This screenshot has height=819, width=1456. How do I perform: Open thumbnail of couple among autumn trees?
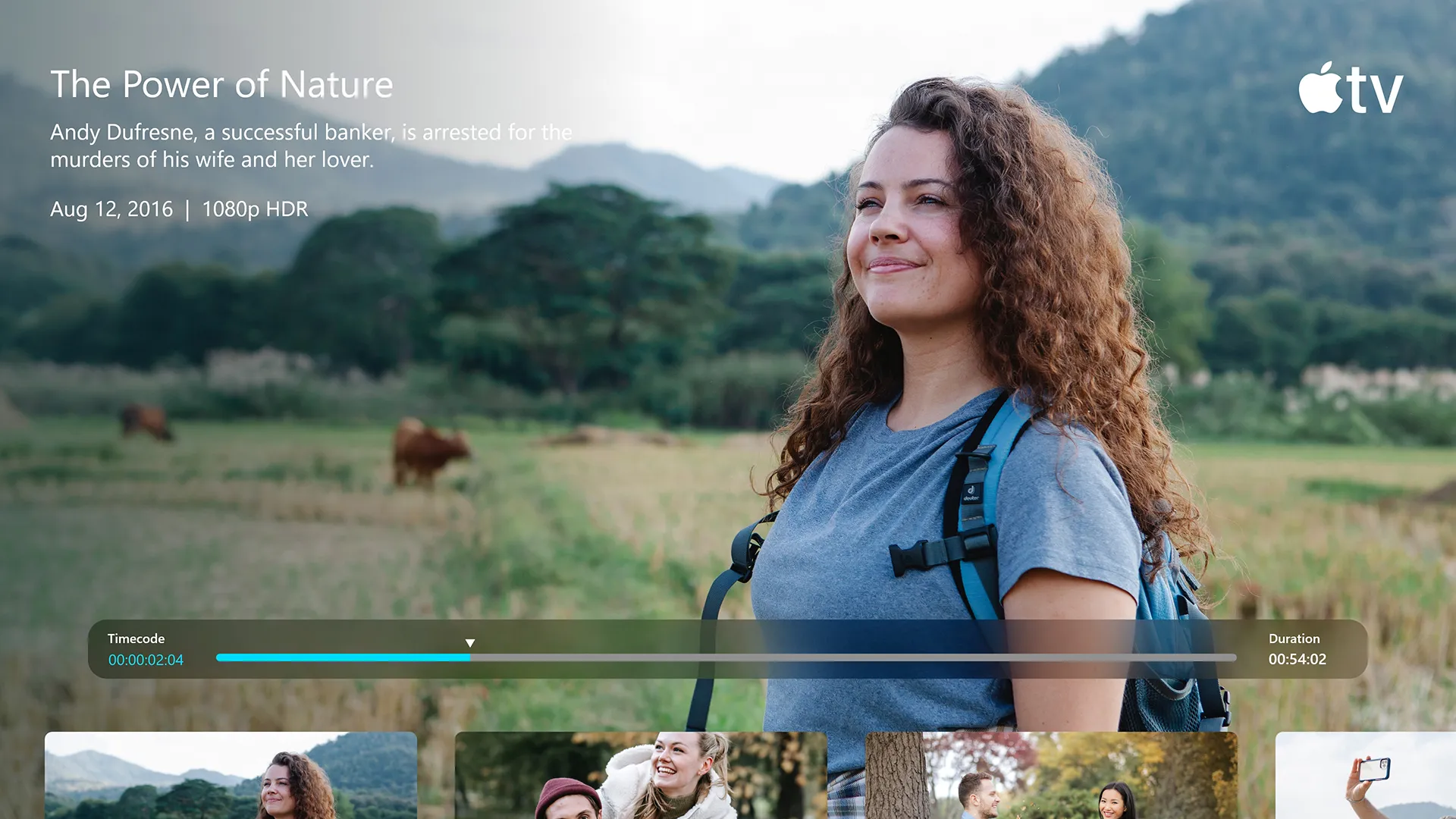coord(1051,775)
